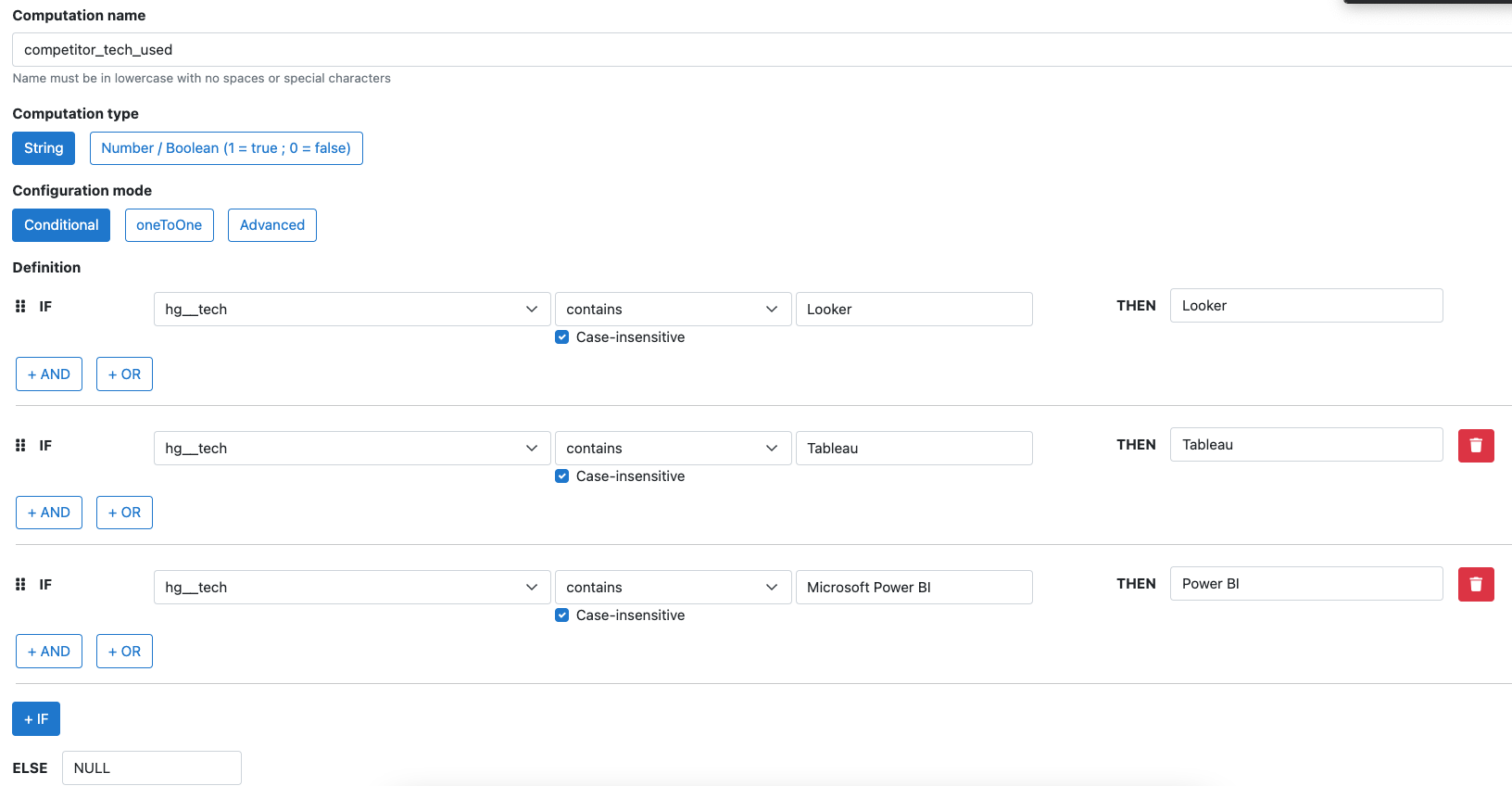Delete the Power BI rule with trash icon
The width and height of the screenshot is (1512, 786).
tap(1476, 584)
